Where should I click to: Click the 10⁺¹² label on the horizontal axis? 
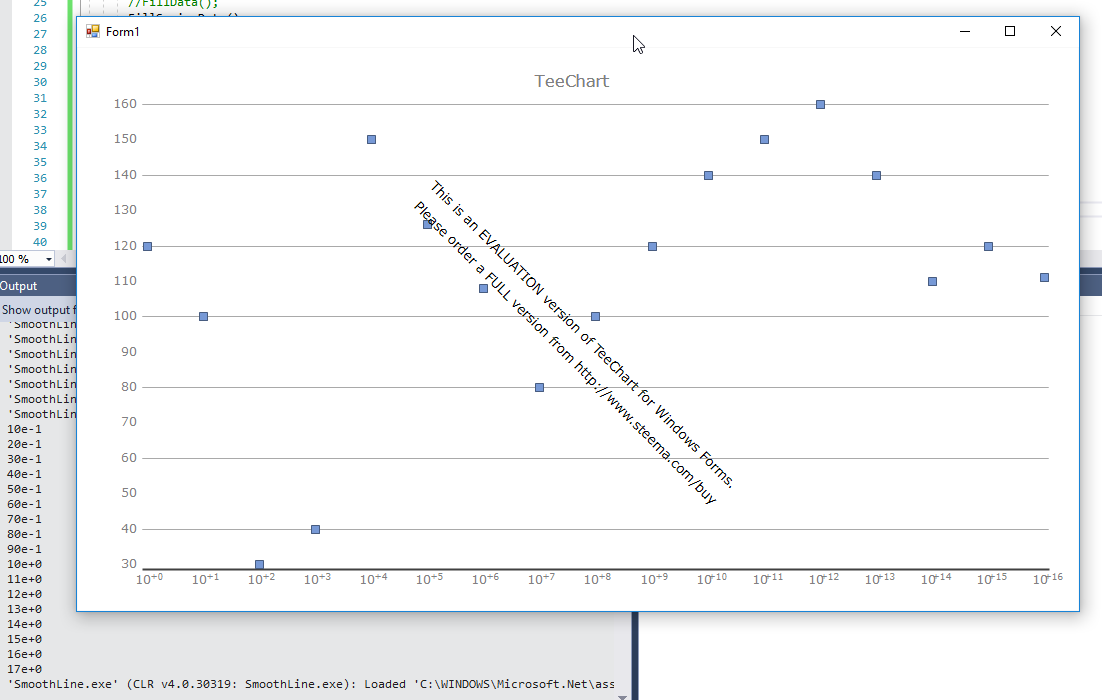(x=824, y=579)
